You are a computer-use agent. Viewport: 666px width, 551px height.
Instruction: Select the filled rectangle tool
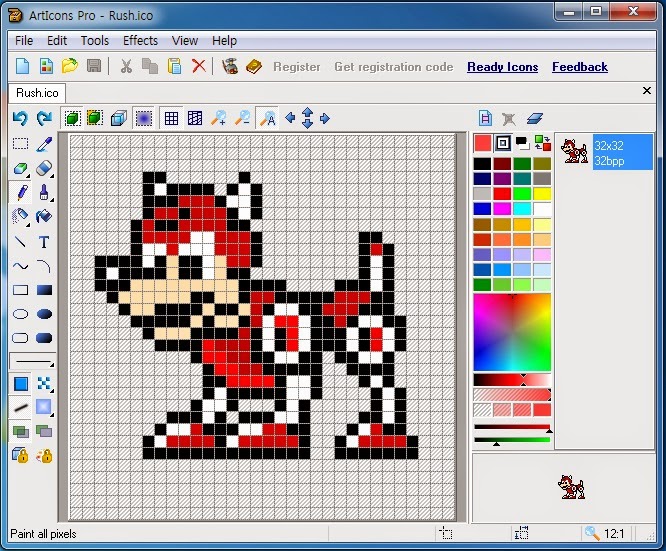(x=44, y=290)
